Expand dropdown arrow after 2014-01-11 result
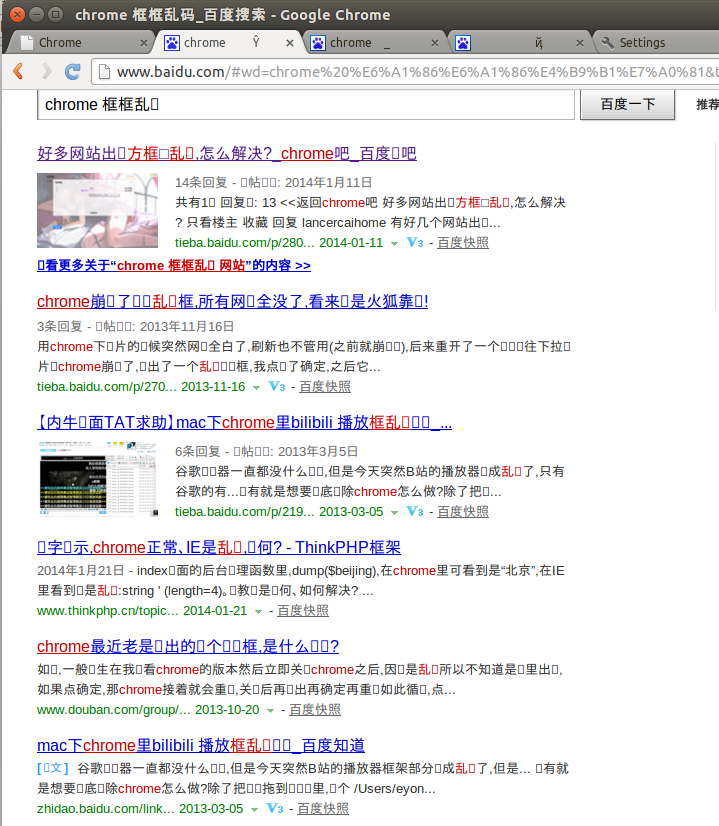 [394, 243]
